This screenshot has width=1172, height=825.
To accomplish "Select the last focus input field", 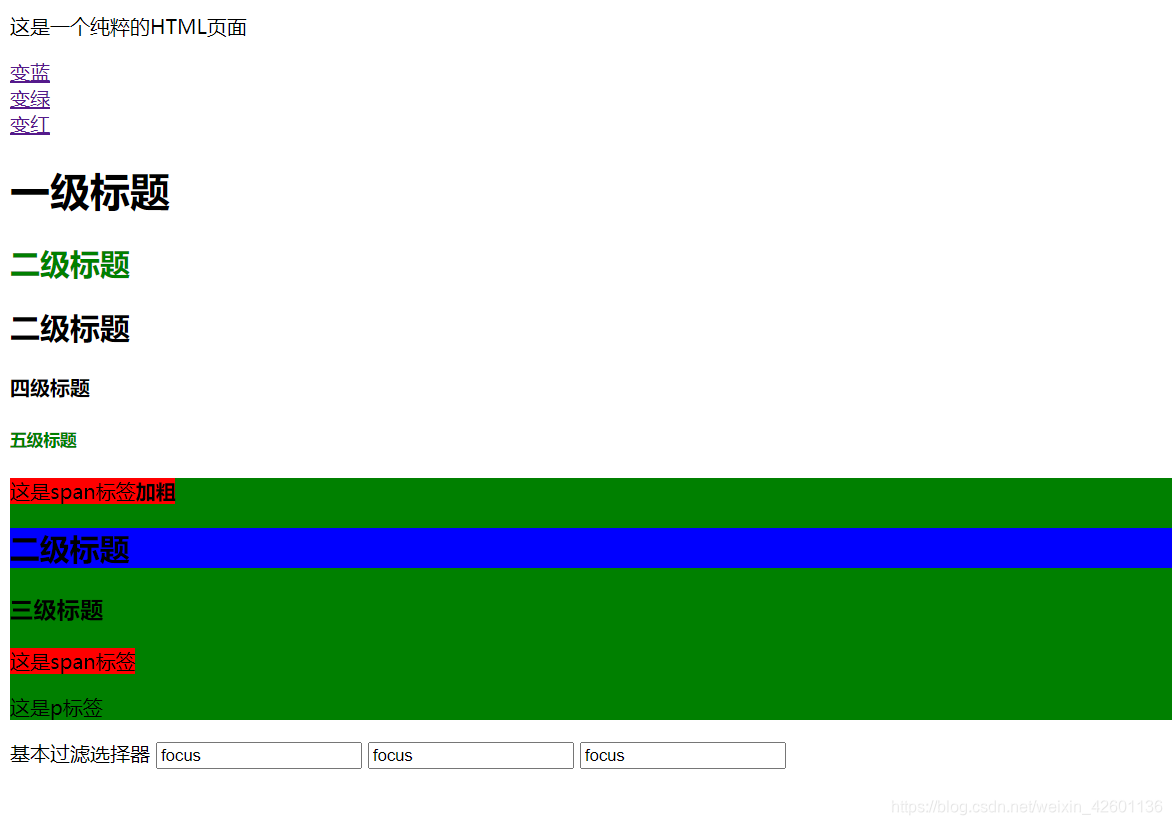I will point(682,756).
